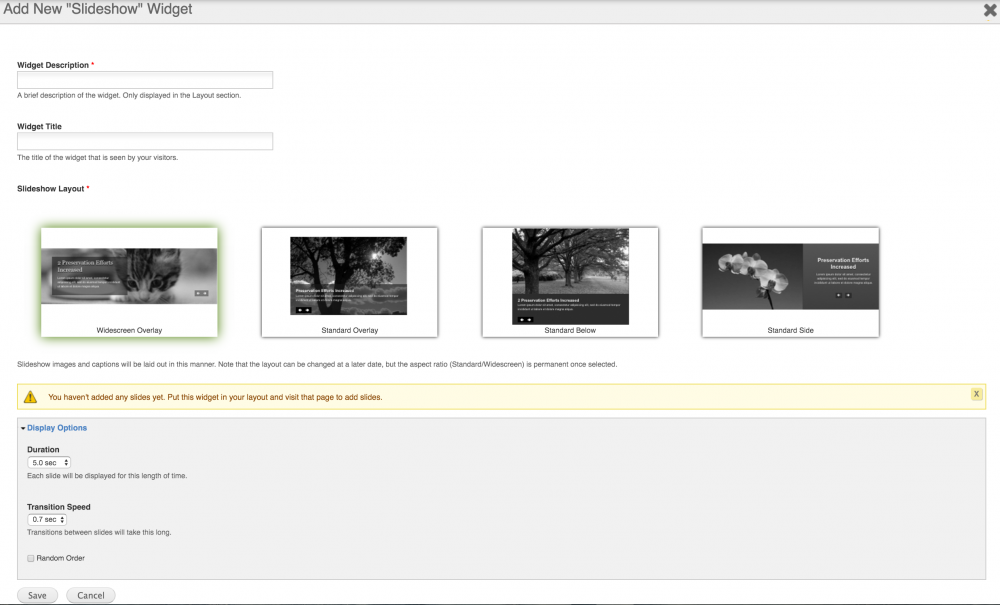
Task: Enable the Random Order checkbox
Action: click(31, 558)
